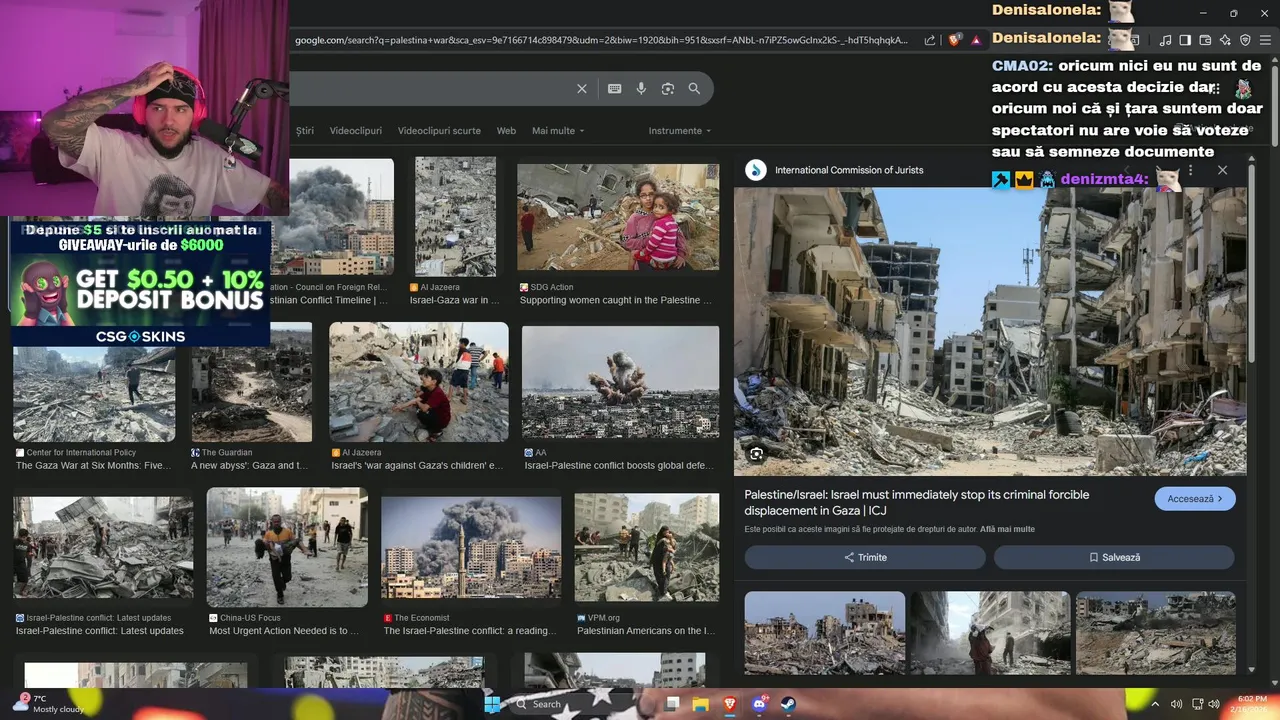
Task: Open the weather widget showing 7°C
Action: pos(48,704)
